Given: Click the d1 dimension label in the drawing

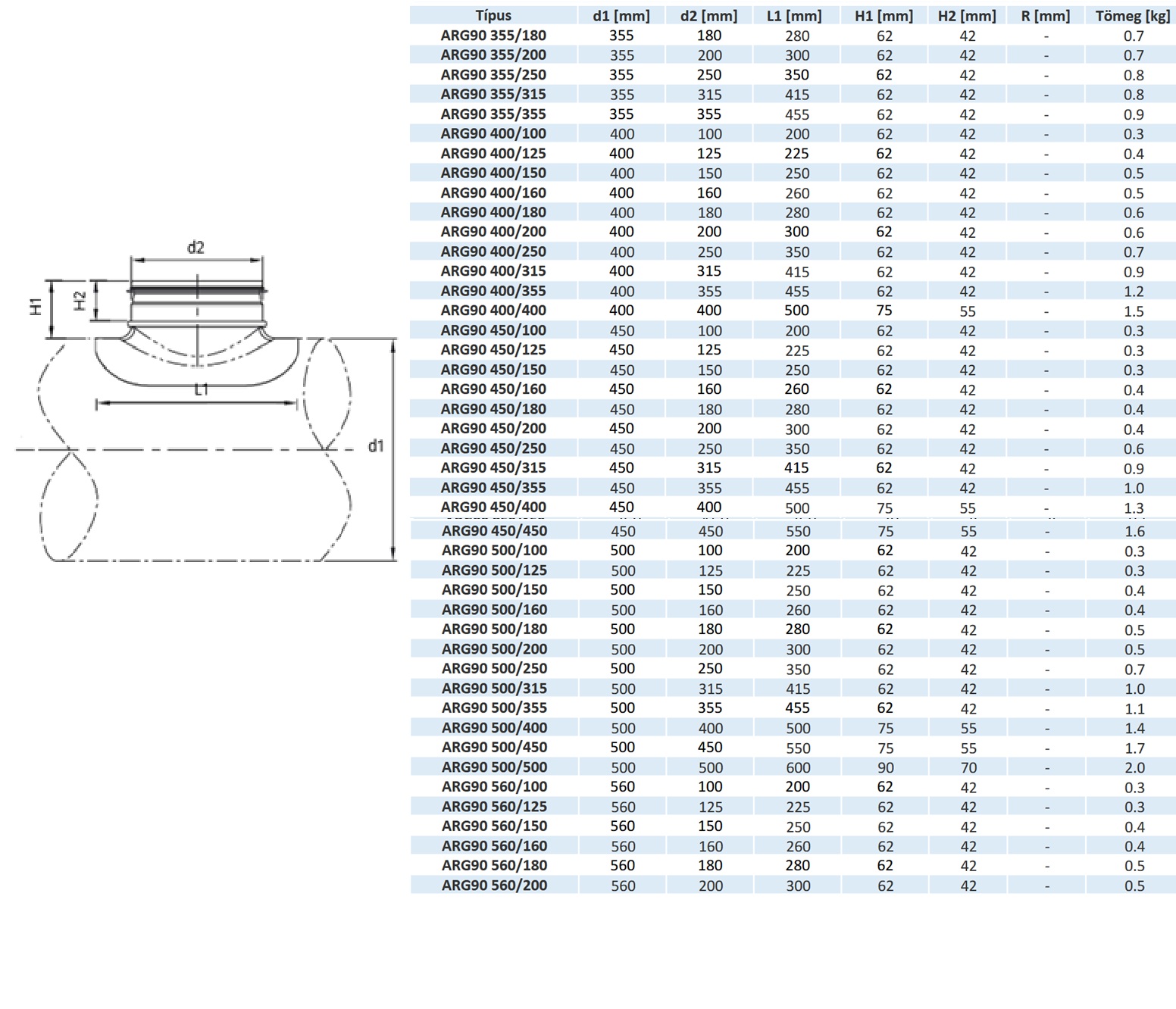Looking at the screenshot, I should click(x=376, y=446).
